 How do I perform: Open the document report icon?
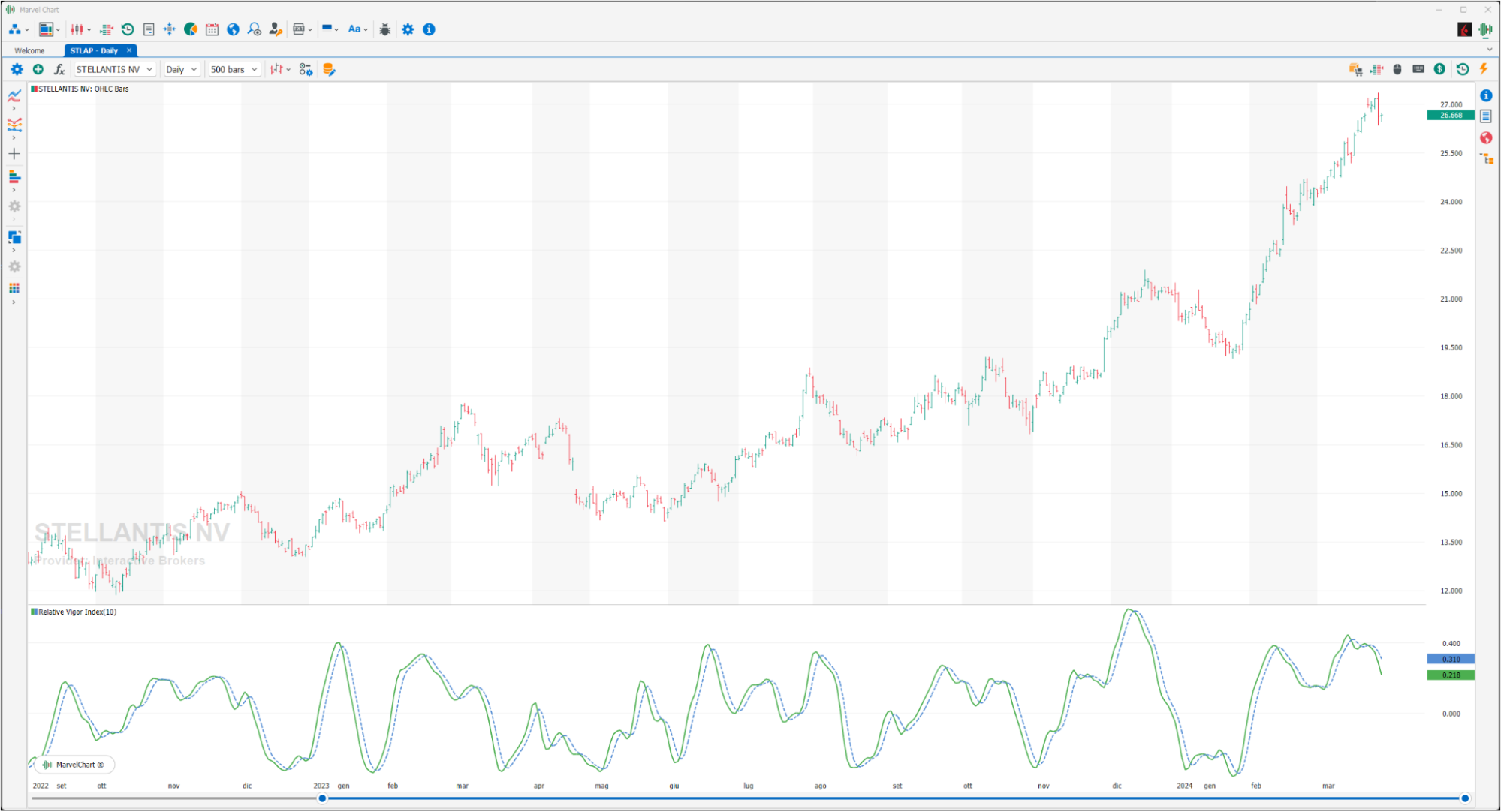tap(149, 29)
